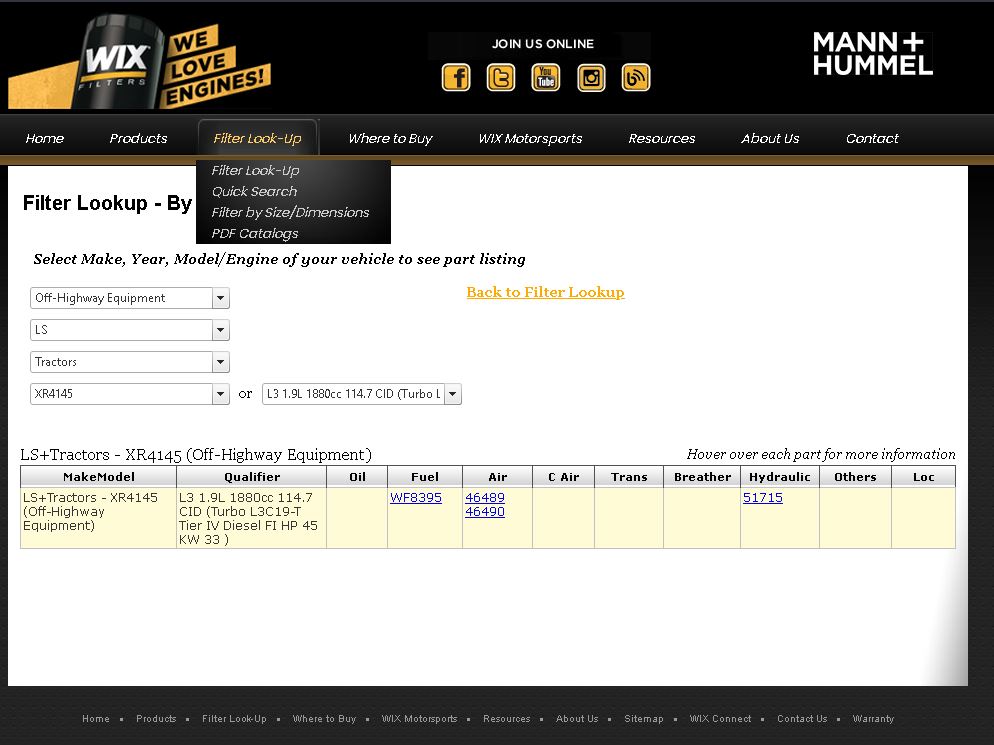The image size is (994, 745).
Task: Click the Filter Look-Up footer link
Action: [234, 718]
